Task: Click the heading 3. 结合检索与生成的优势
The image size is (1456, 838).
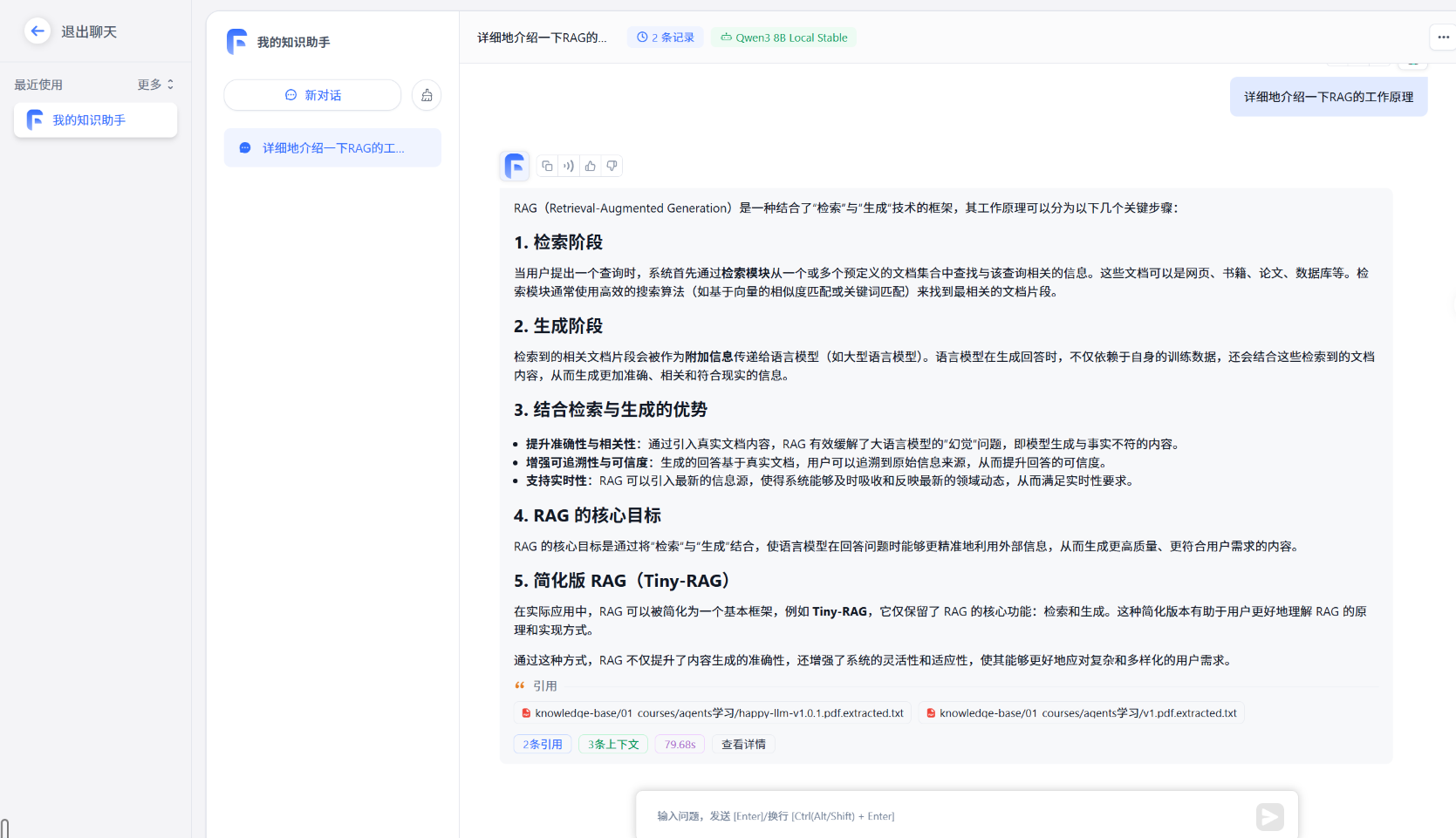Action: click(x=611, y=410)
